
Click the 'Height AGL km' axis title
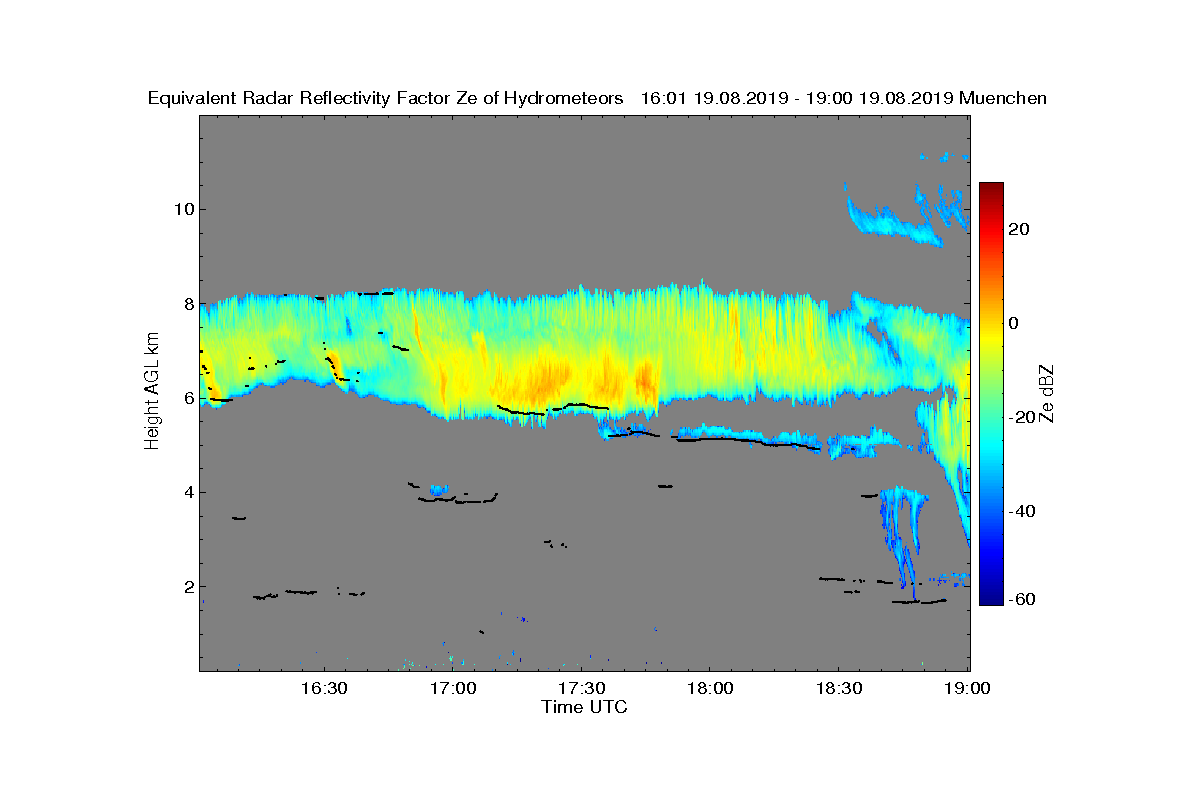click(x=152, y=392)
